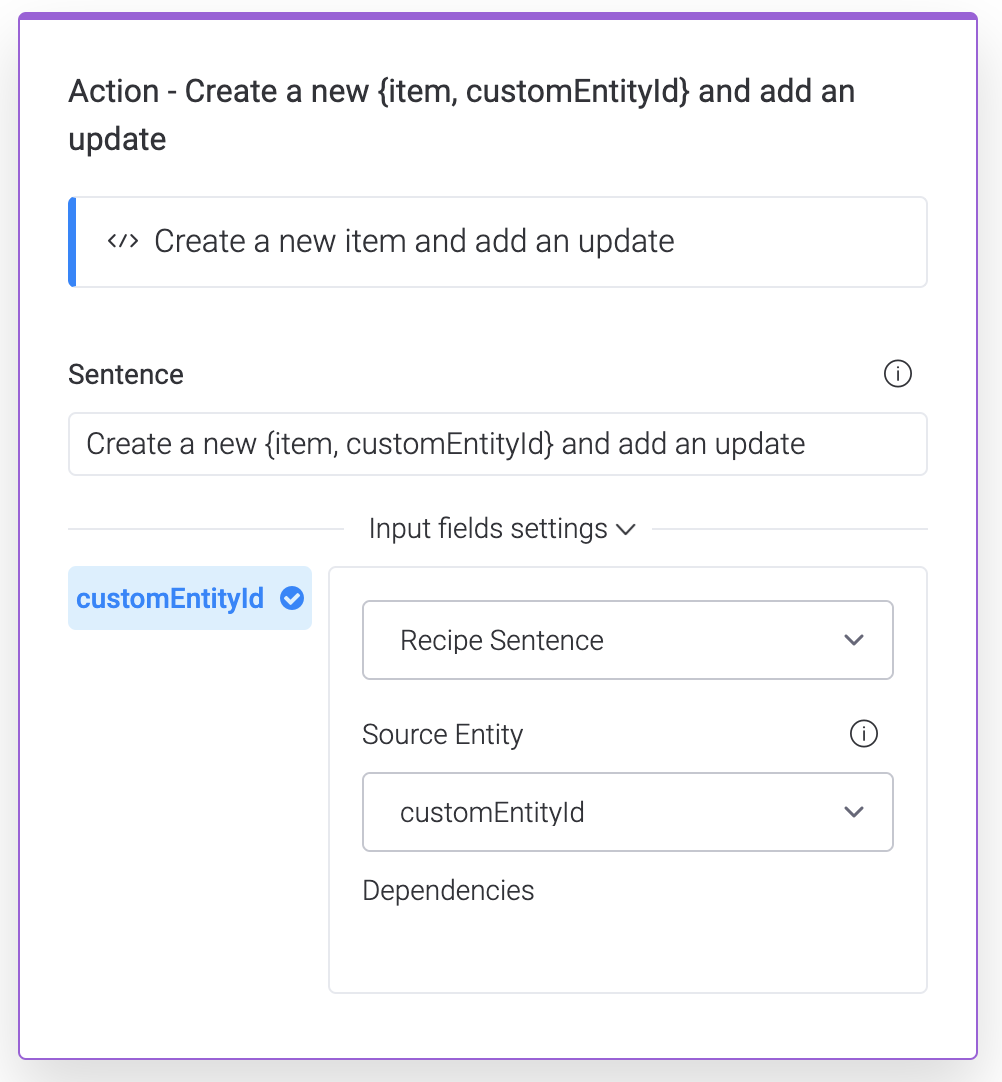
Task: Click the chevron arrow in Recipe Sentence box
Action: click(853, 640)
